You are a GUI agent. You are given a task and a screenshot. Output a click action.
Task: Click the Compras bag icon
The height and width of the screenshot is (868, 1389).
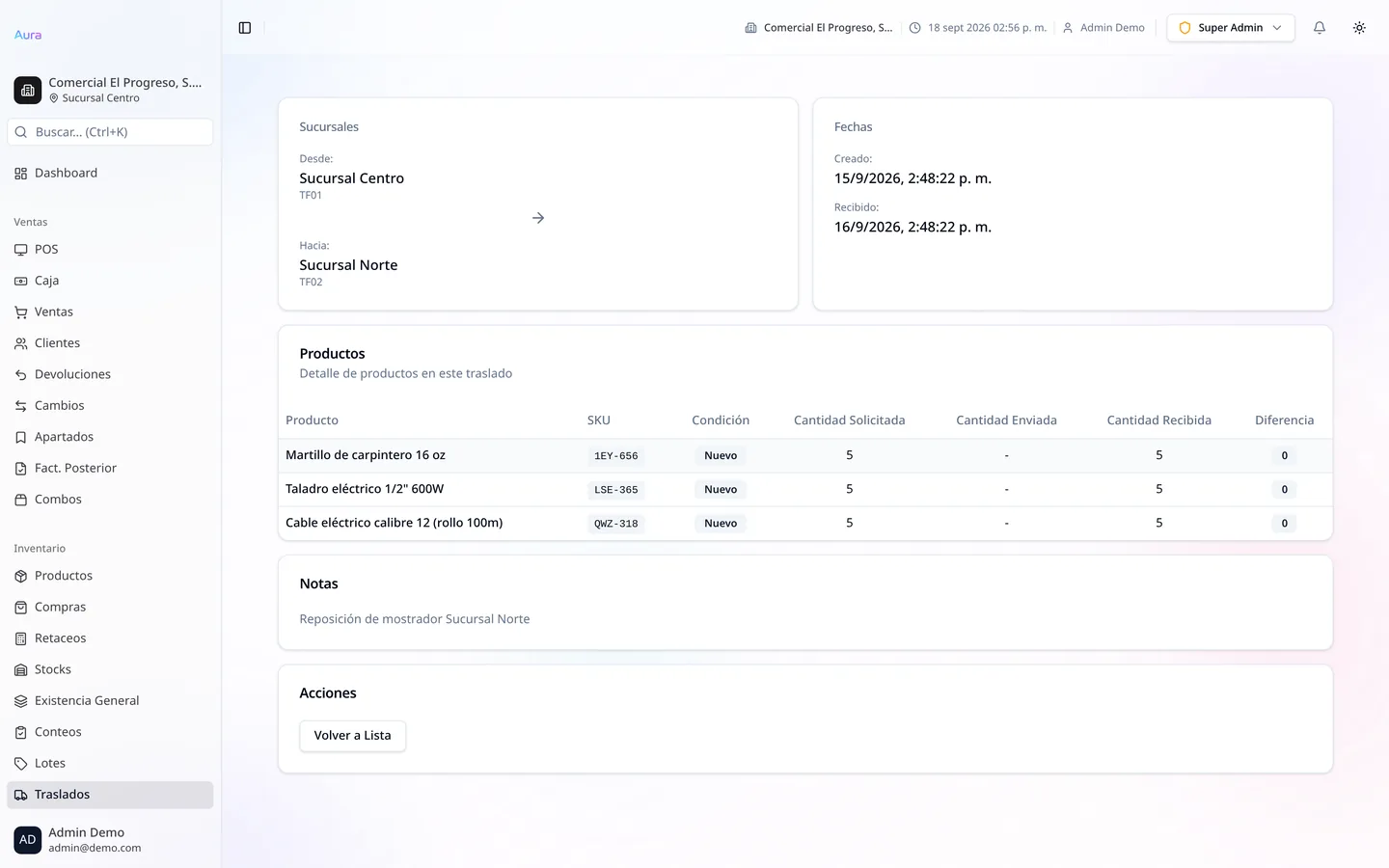21,608
